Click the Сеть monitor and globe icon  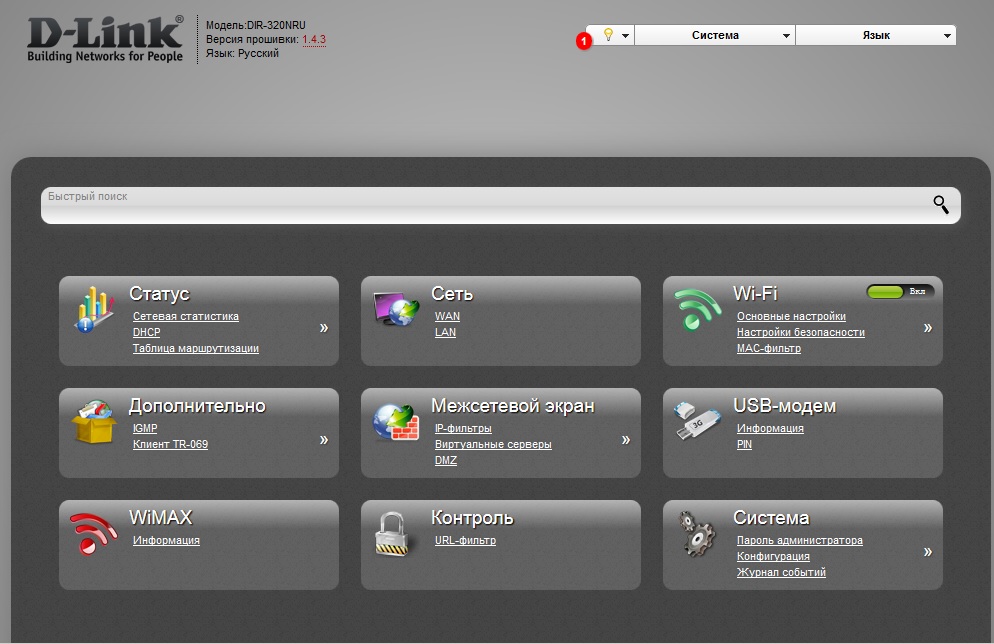(x=396, y=309)
